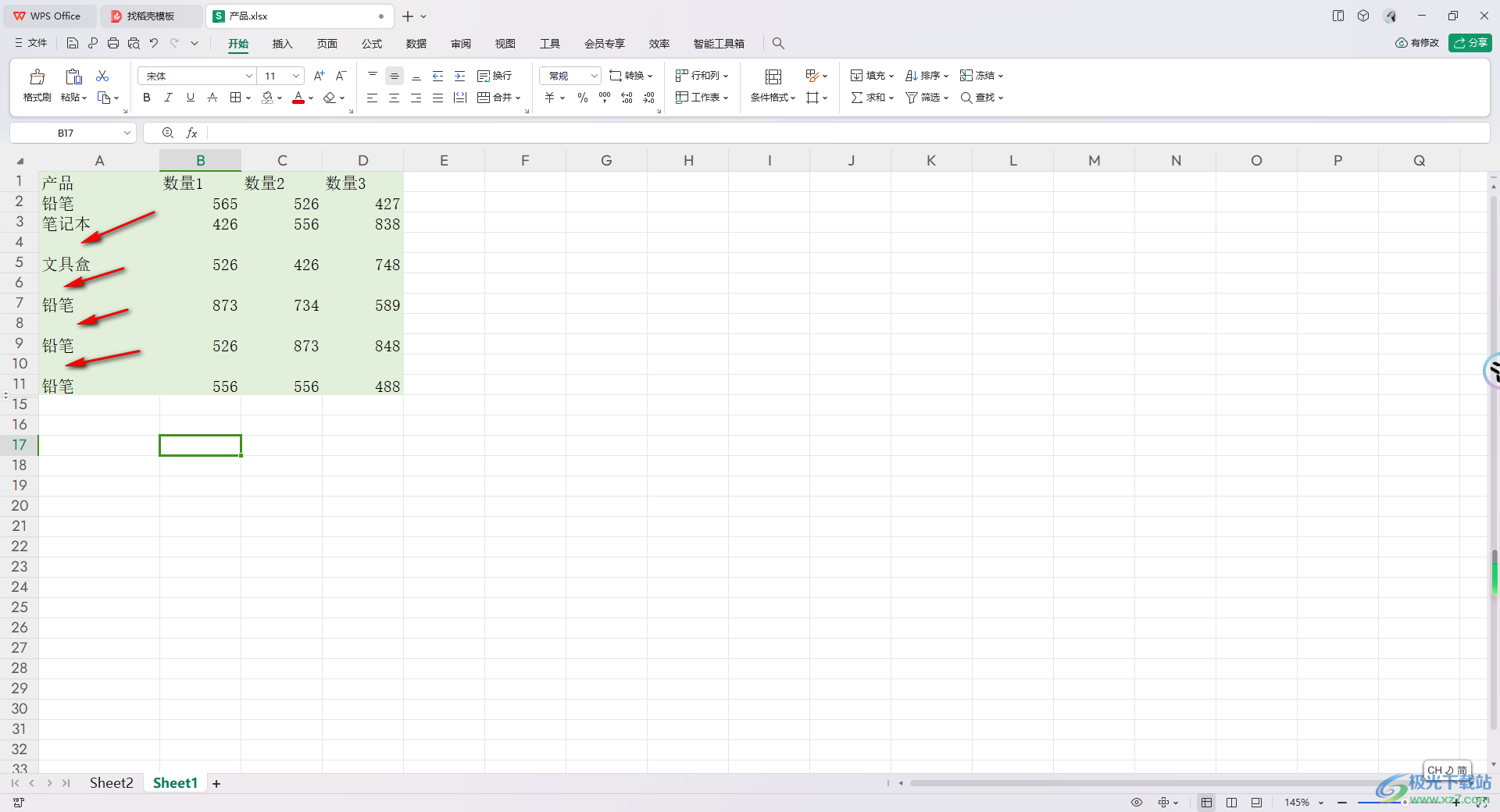Click the cell style icon

[812, 76]
